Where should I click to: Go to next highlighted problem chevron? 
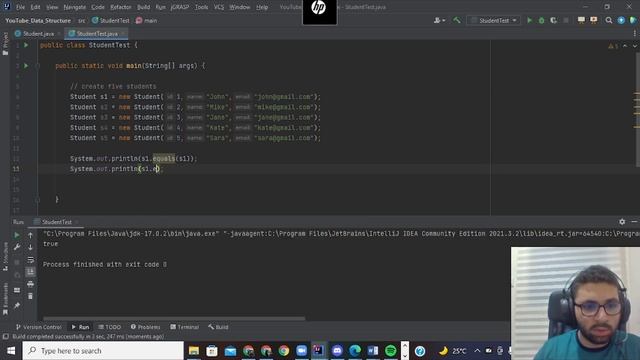(634, 46)
